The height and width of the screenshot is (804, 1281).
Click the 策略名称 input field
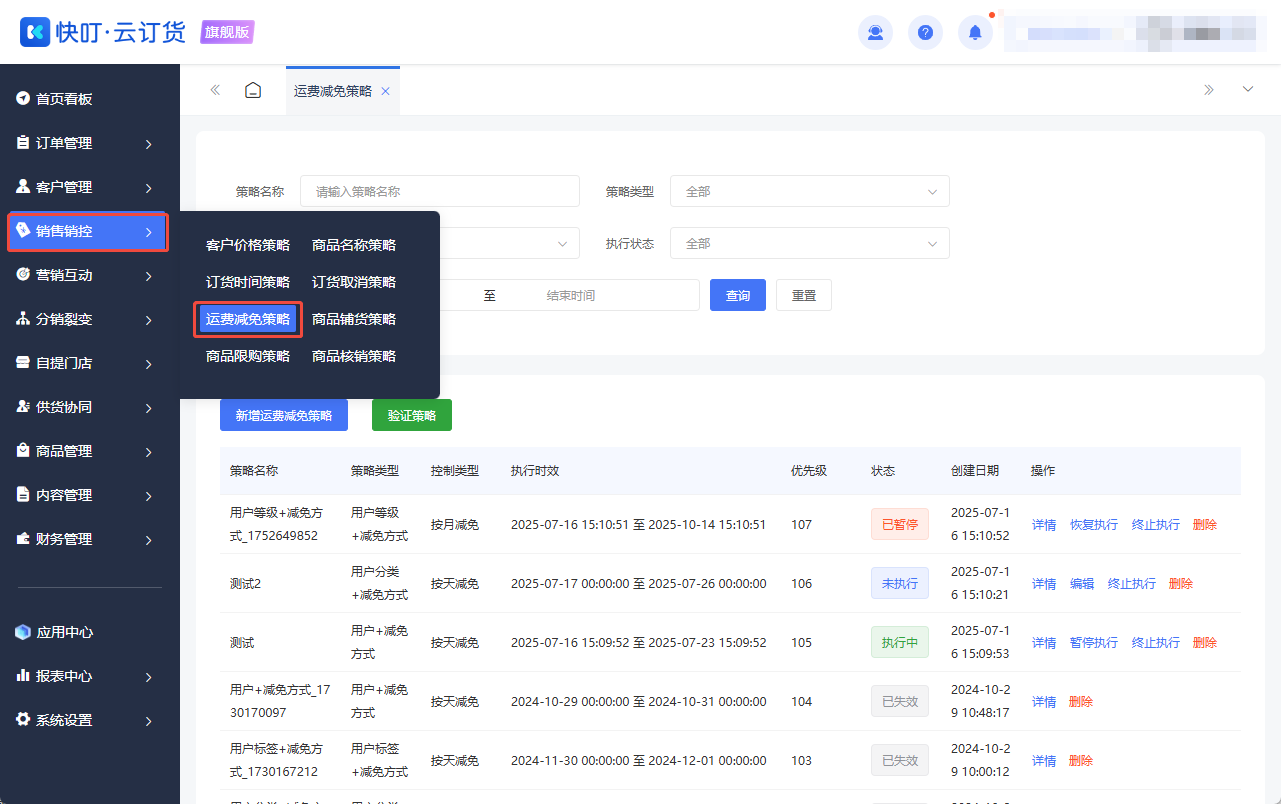point(440,191)
